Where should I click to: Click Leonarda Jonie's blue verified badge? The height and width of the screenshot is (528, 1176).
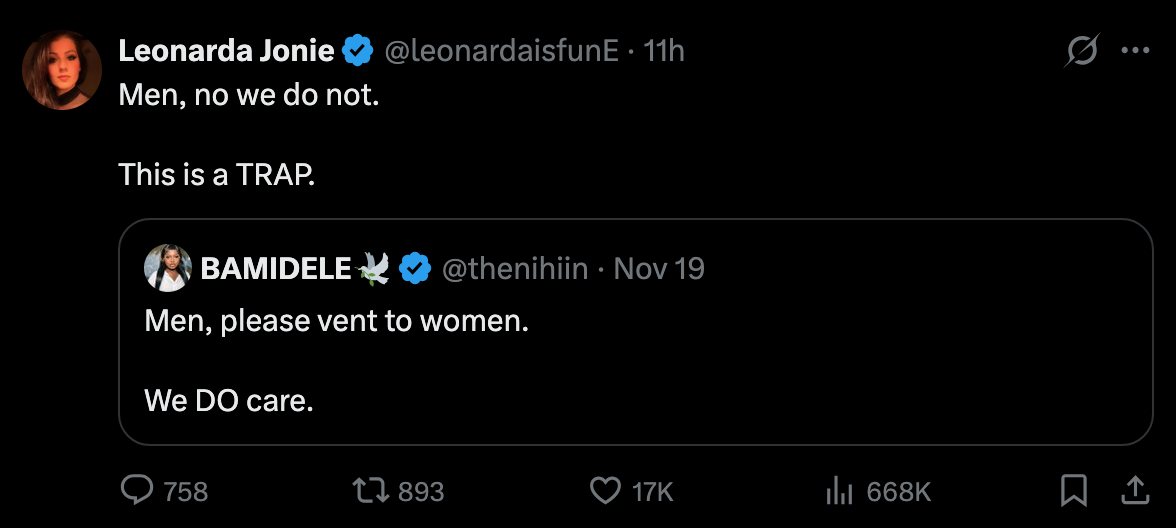[357, 51]
